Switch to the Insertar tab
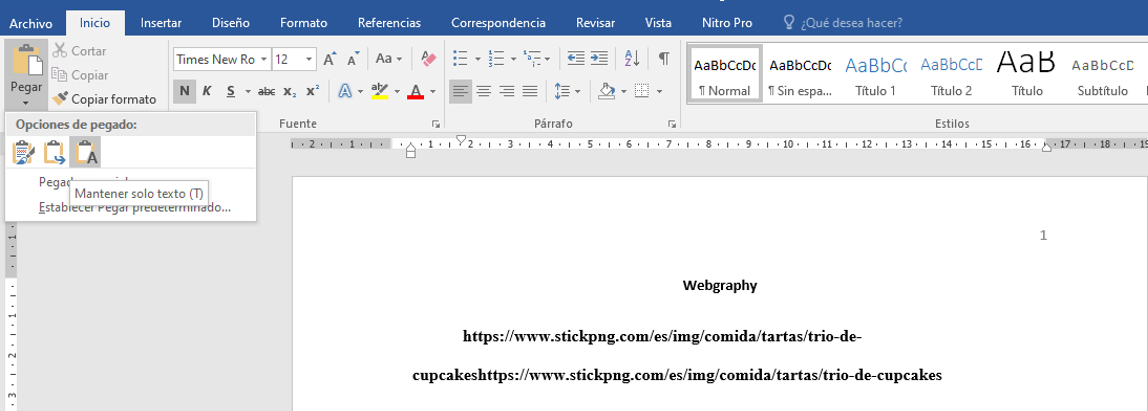 pyautogui.click(x=161, y=22)
